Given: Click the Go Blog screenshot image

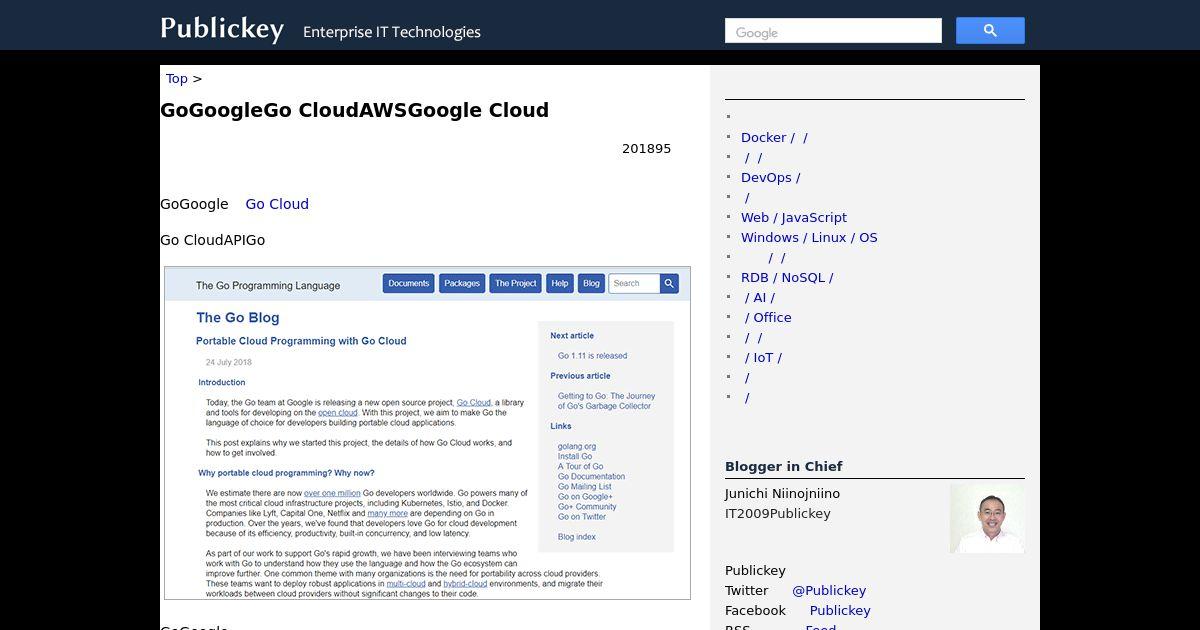Looking at the screenshot, I should (427, 433).
